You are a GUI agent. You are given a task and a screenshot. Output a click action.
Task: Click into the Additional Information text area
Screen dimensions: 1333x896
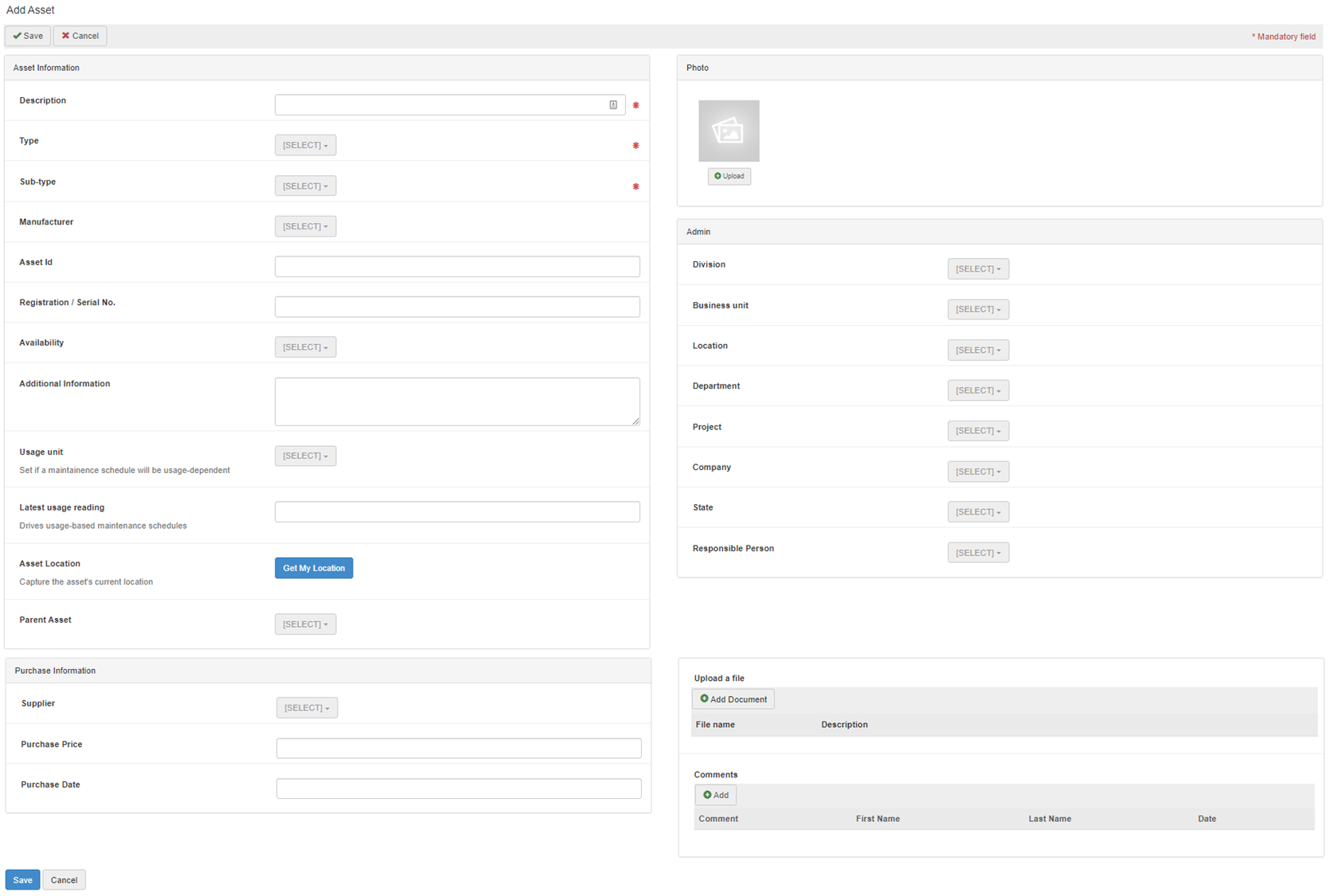click(457, 401)
